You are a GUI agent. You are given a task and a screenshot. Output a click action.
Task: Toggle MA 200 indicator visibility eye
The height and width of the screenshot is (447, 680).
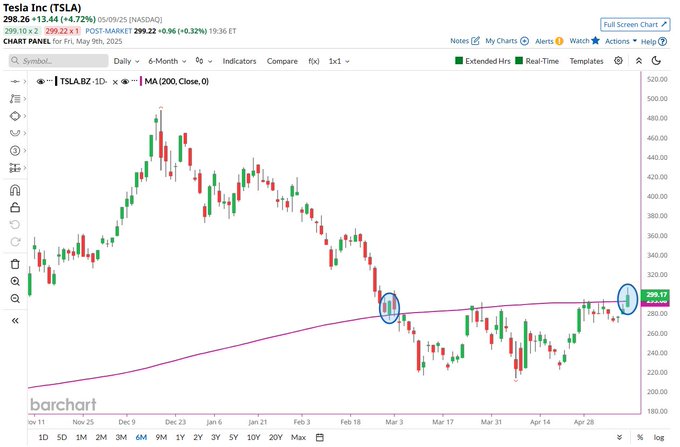125,82
